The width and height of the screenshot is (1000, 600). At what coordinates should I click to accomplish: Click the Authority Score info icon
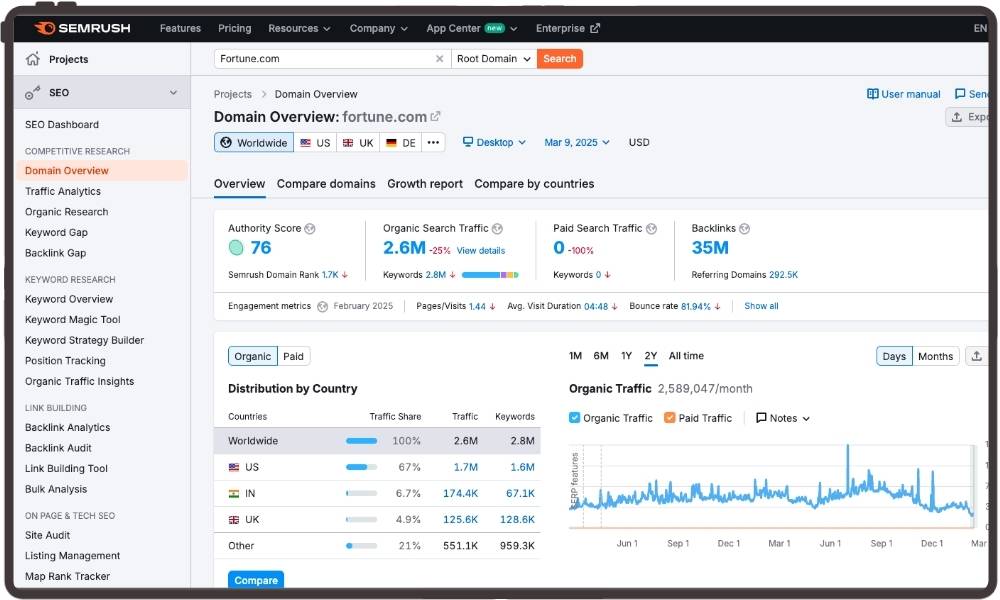[x=310, y=228]
